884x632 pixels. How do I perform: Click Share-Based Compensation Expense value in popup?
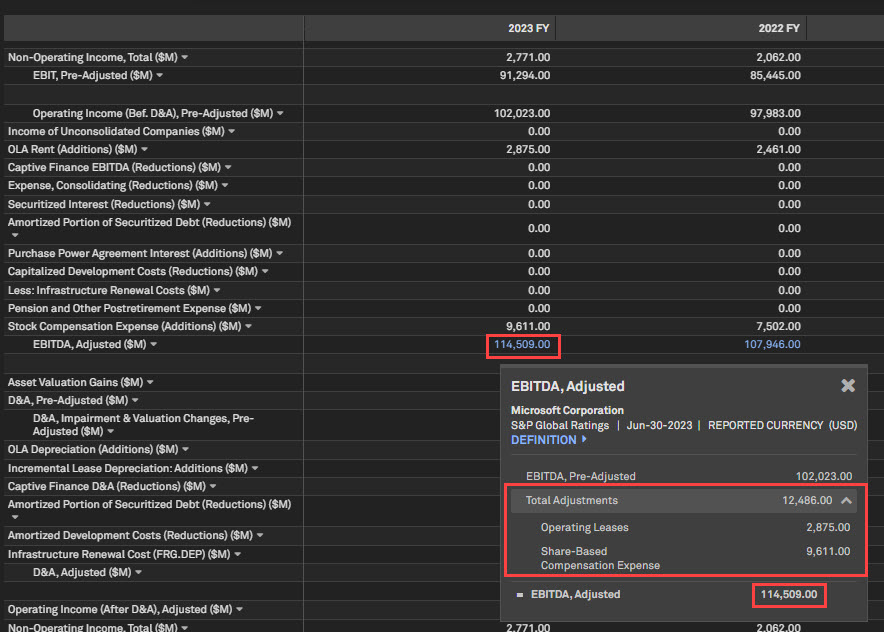click(x=828, y=552)
